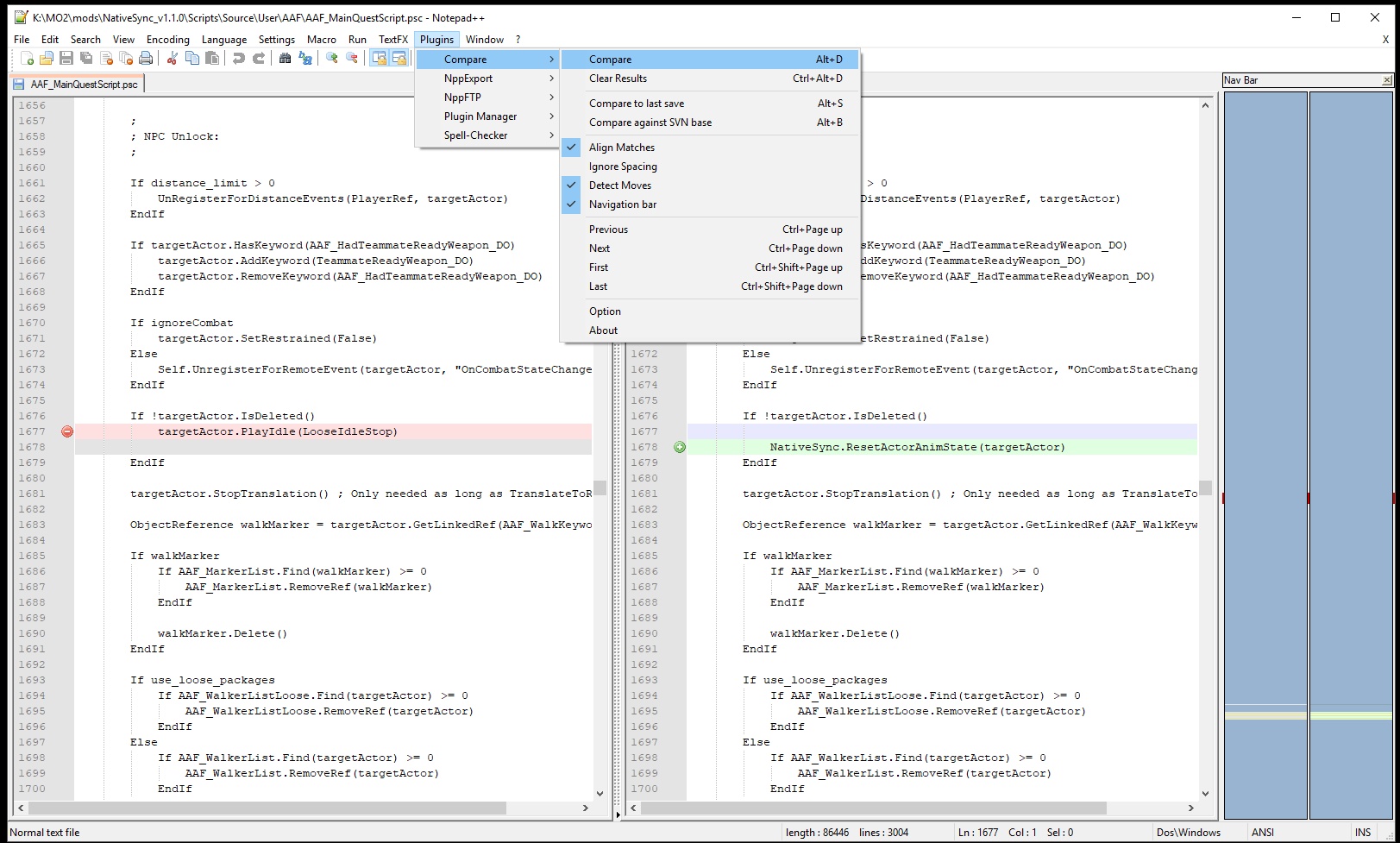Go to Last difference
Viewport: 1400px width, 843px height.
710,286
